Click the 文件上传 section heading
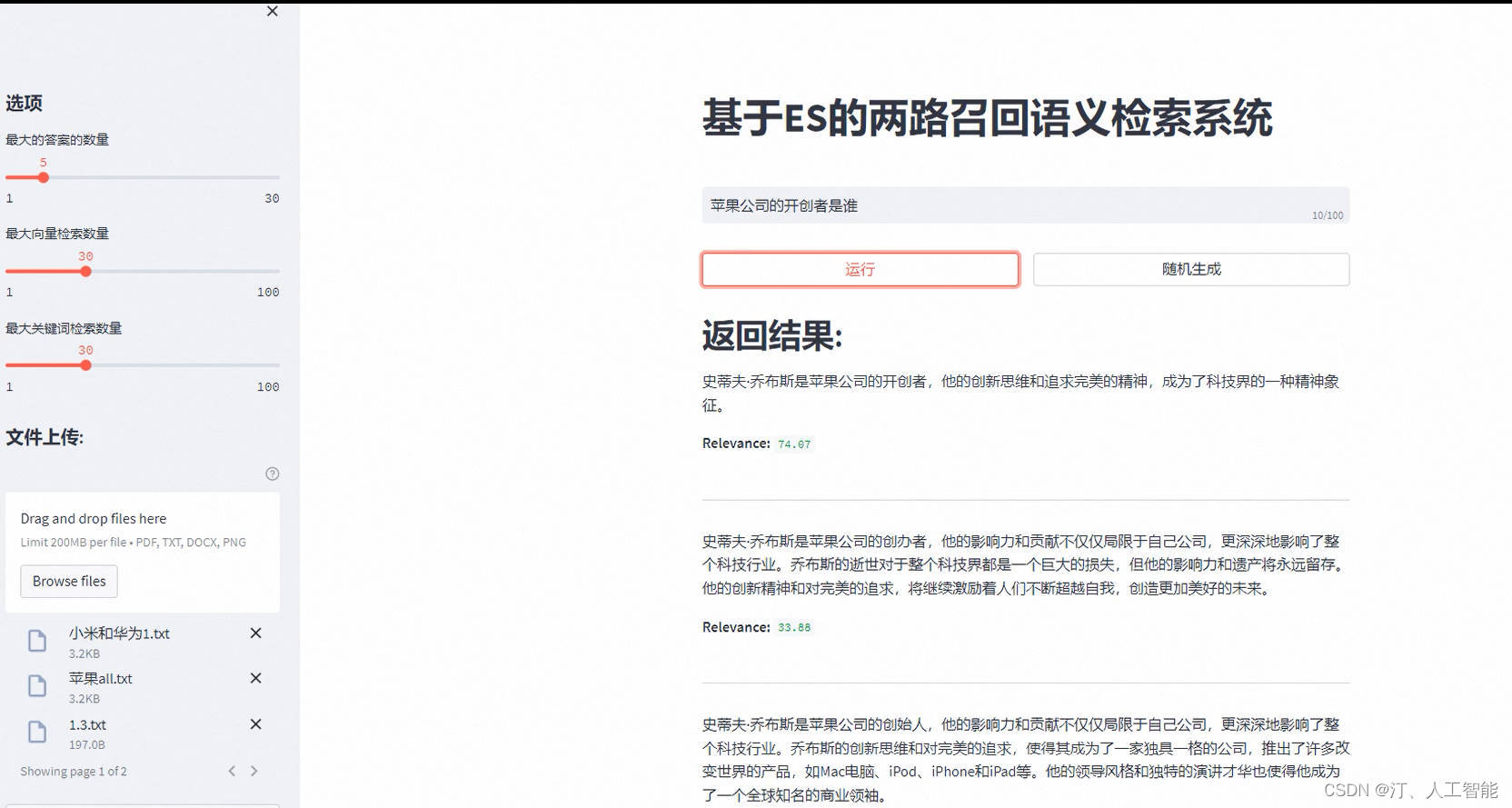Screen dimensions: 1512x808 pos(45,437)
